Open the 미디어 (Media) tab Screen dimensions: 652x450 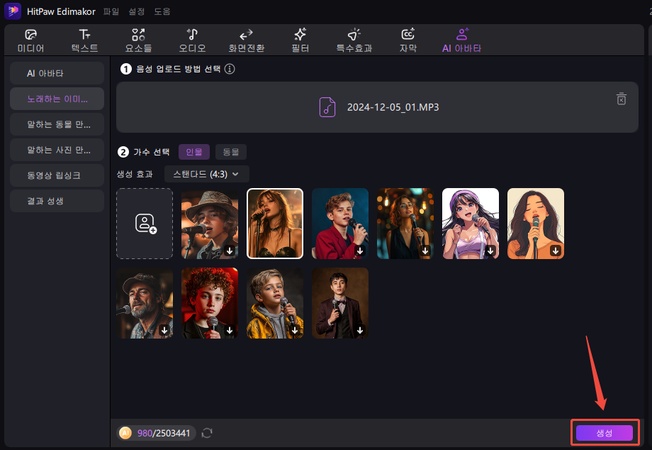(31, 40)
